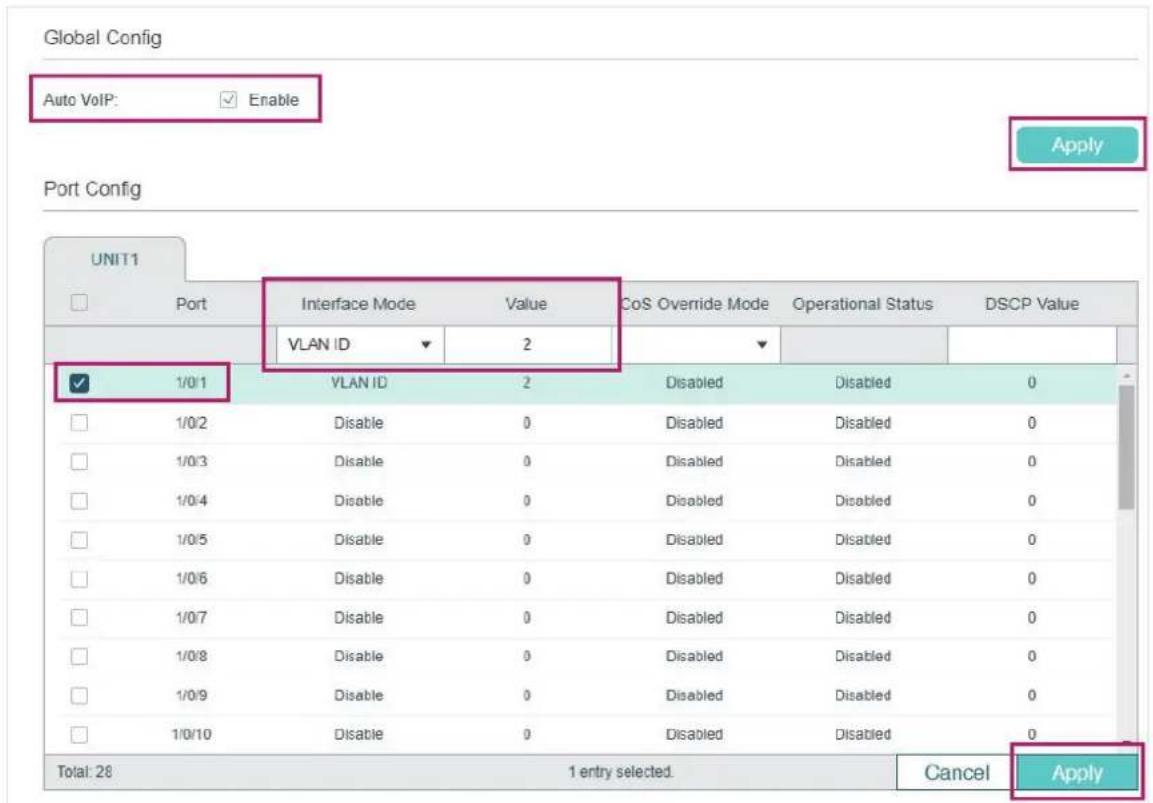
Task: Check the port 1/0/8 checkbox
Action: (79, 657)
